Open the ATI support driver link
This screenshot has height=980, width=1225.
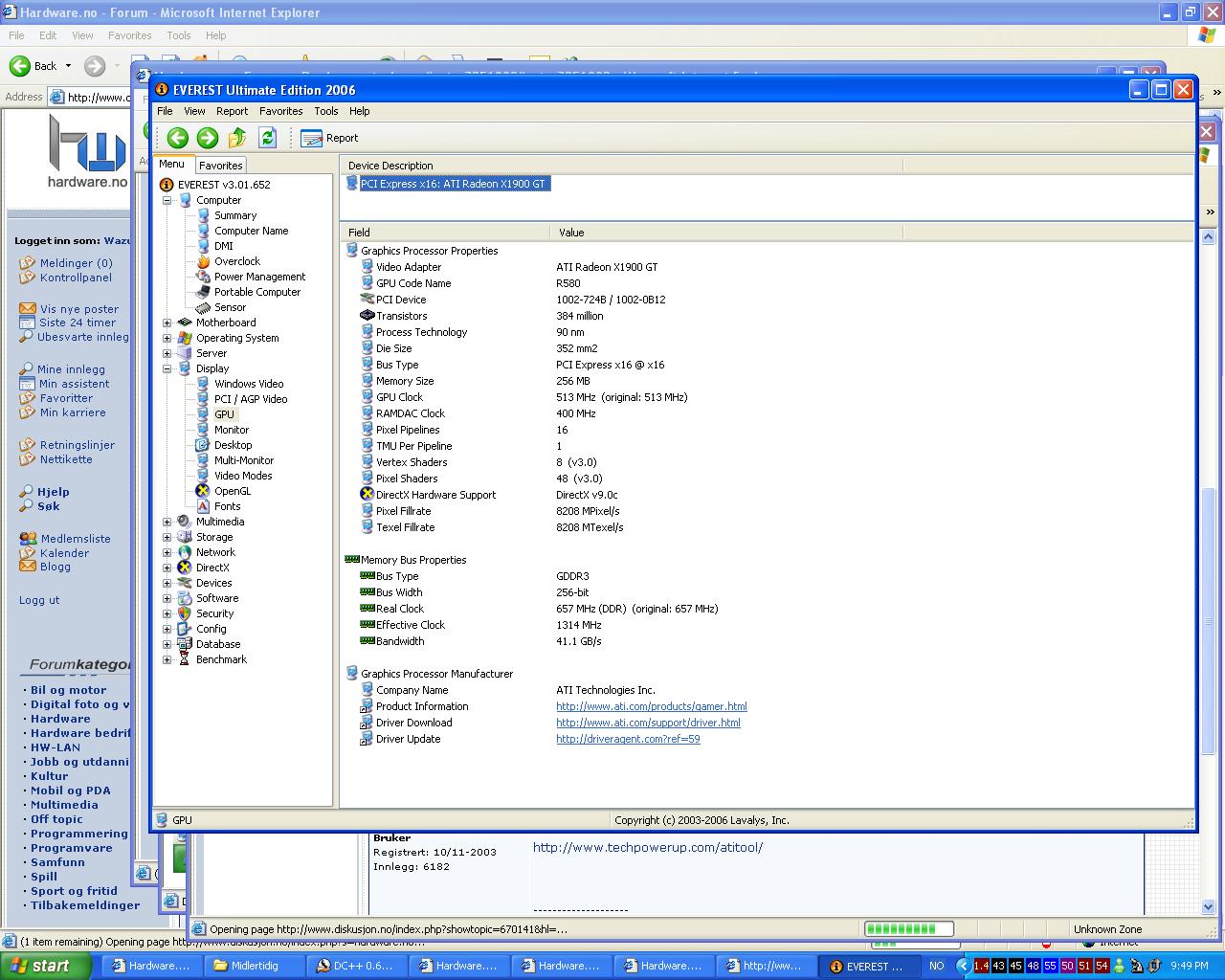(x=648, y=723)
